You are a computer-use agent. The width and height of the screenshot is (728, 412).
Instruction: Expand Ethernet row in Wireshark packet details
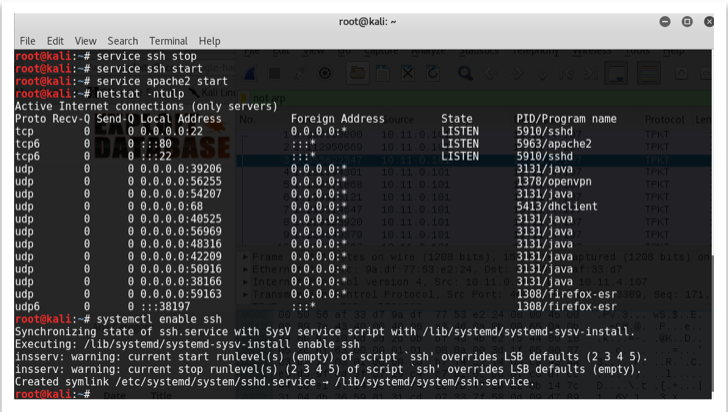pyautogui.click(x=245, y=269)
